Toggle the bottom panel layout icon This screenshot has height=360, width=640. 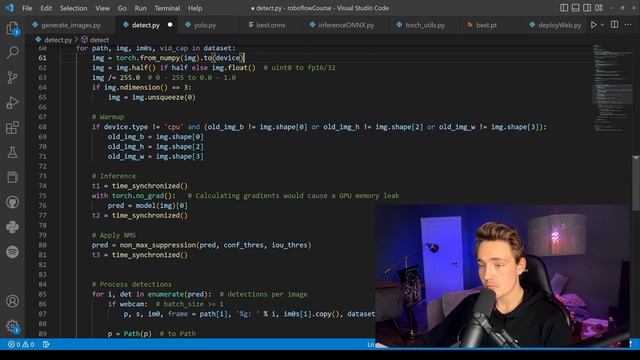(x=576, y=8)
